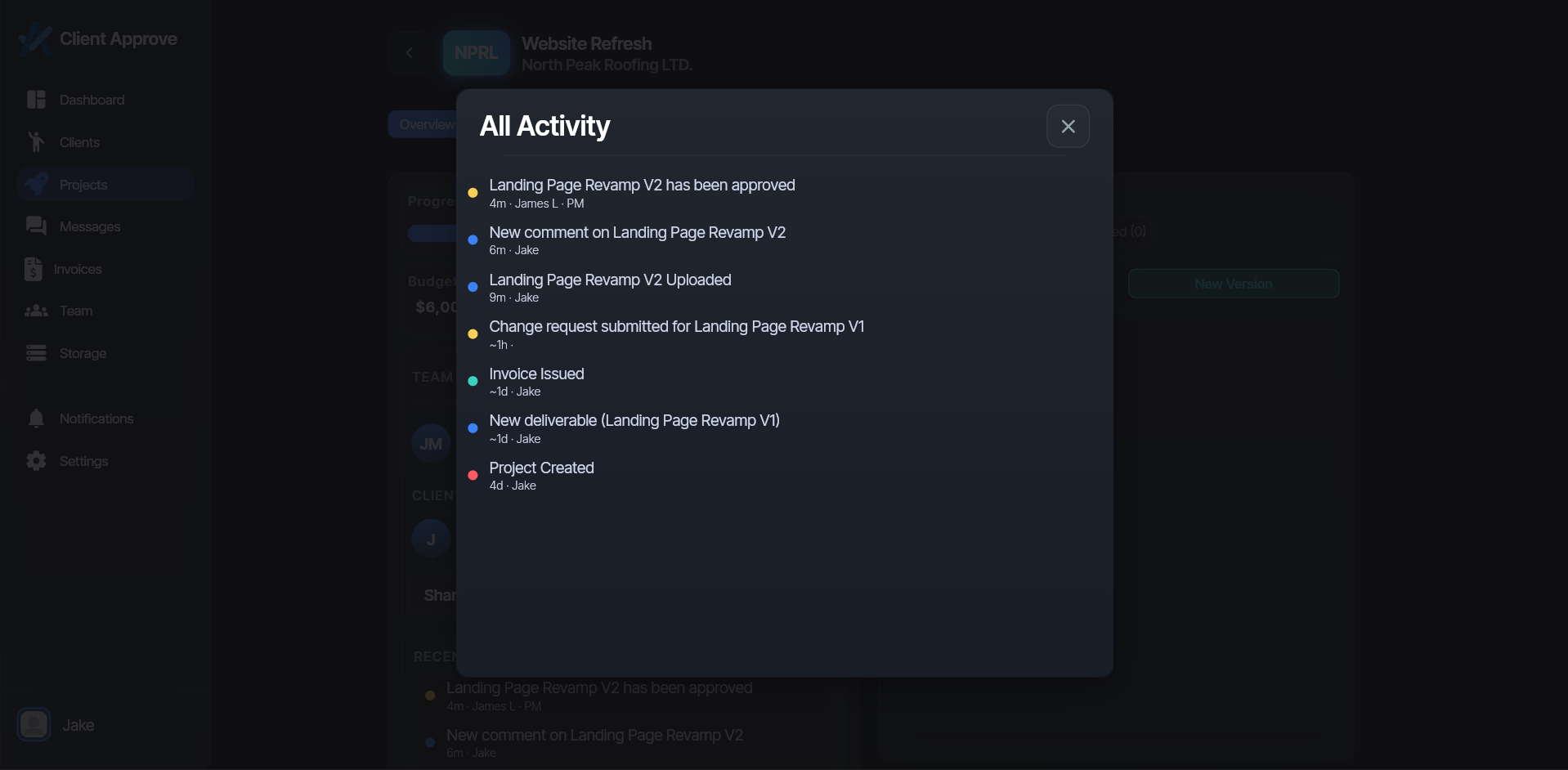Screen dimensions: 1568x770
Task: Click the J client avatar
Action: click(430, 538)
